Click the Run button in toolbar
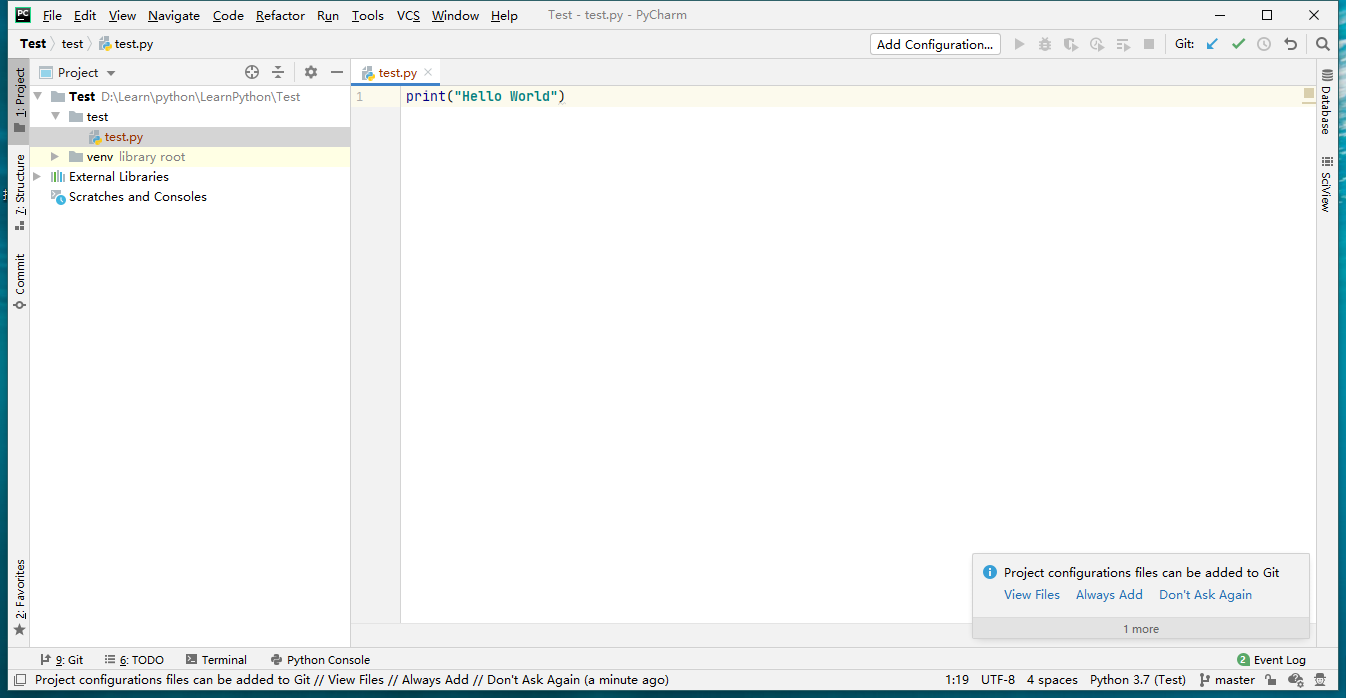The image size is (1346, 698). (1020, 44)
